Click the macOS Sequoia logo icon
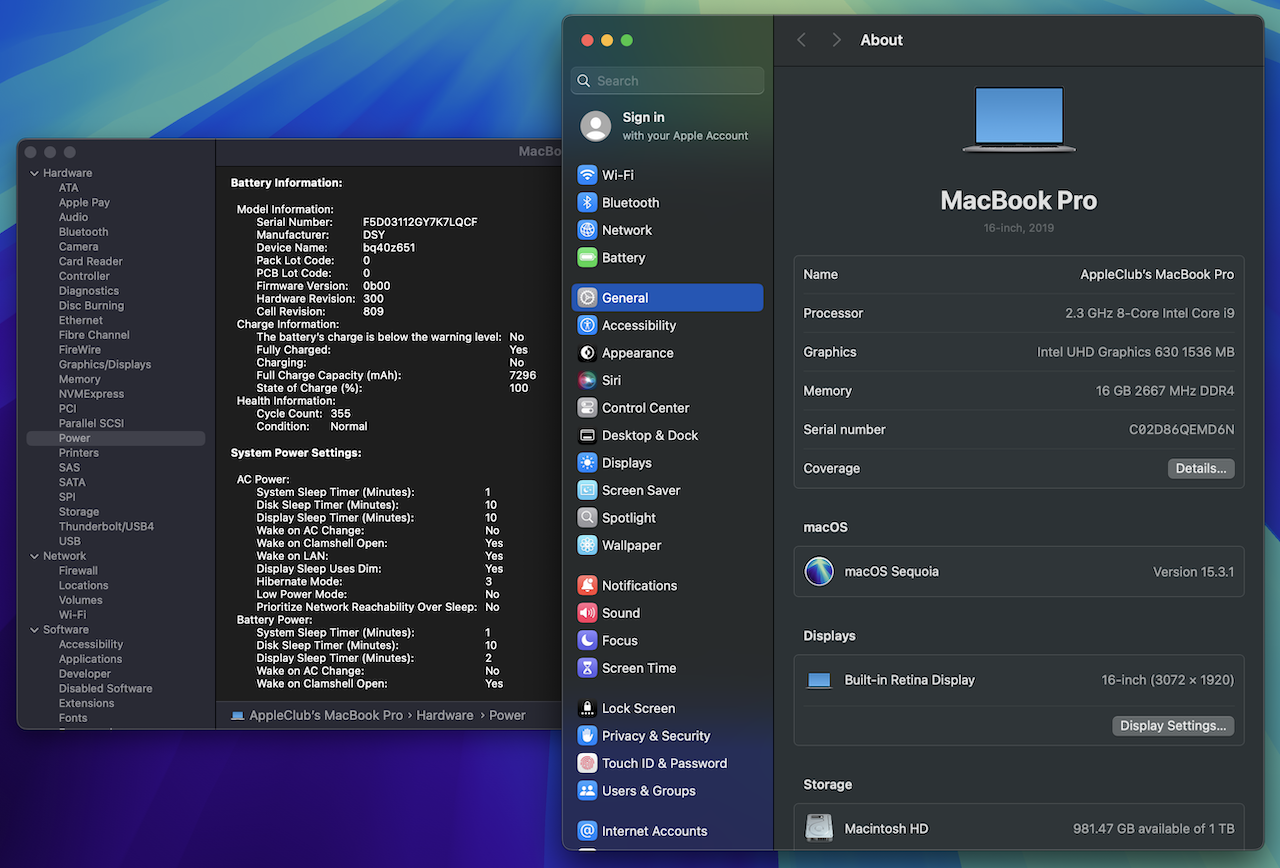The image size is (1280, 868). tap(819, 572)
